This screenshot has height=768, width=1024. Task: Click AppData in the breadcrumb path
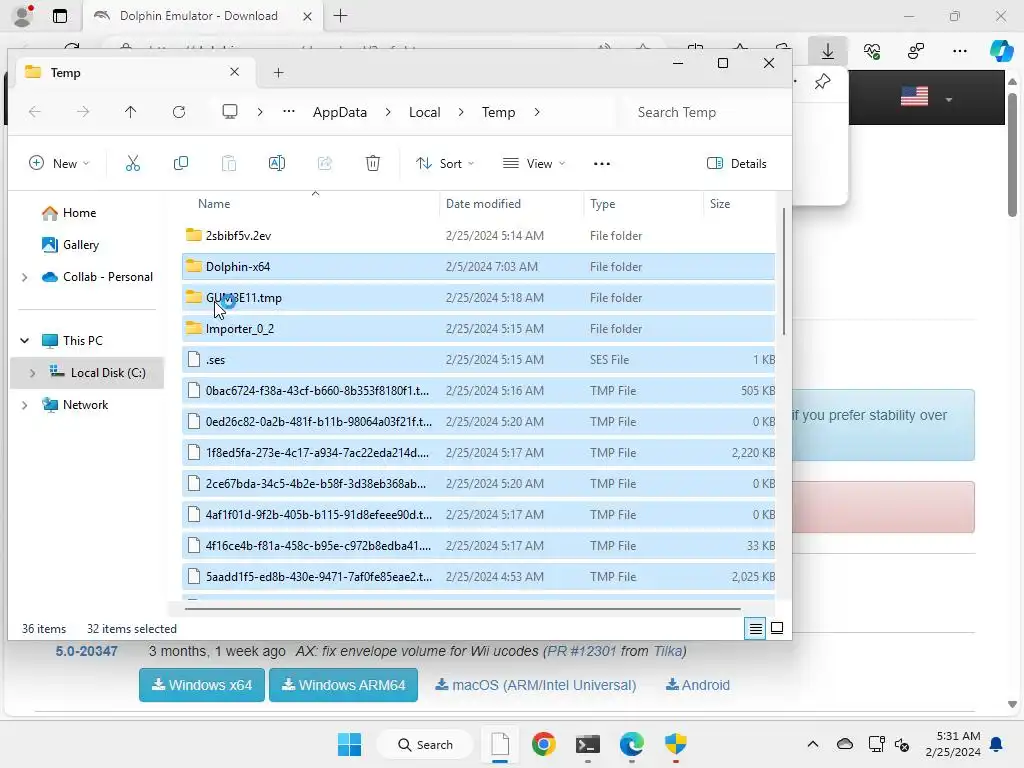coord(340,112)
